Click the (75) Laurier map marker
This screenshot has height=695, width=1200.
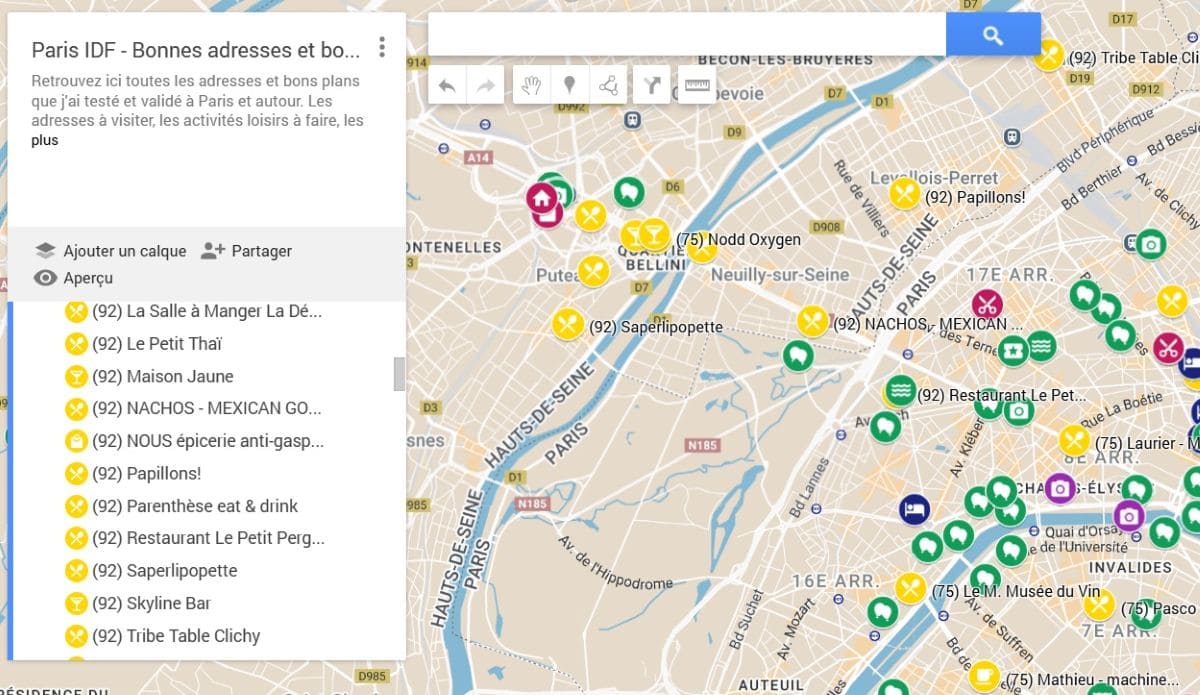click(x=1074, y=440)
